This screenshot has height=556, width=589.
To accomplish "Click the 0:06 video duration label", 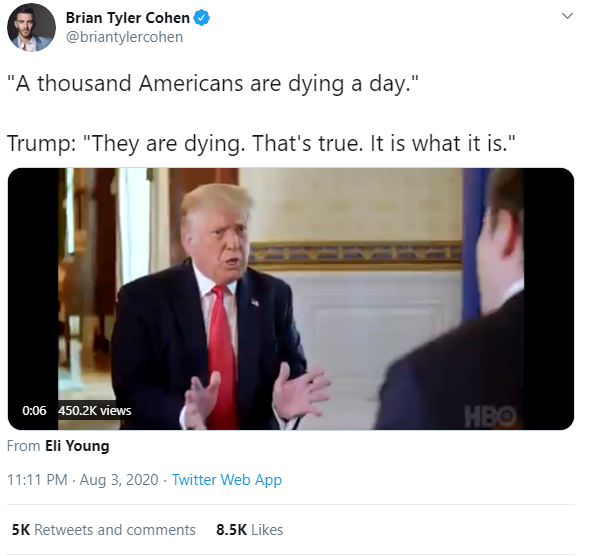I will point(34,411).
